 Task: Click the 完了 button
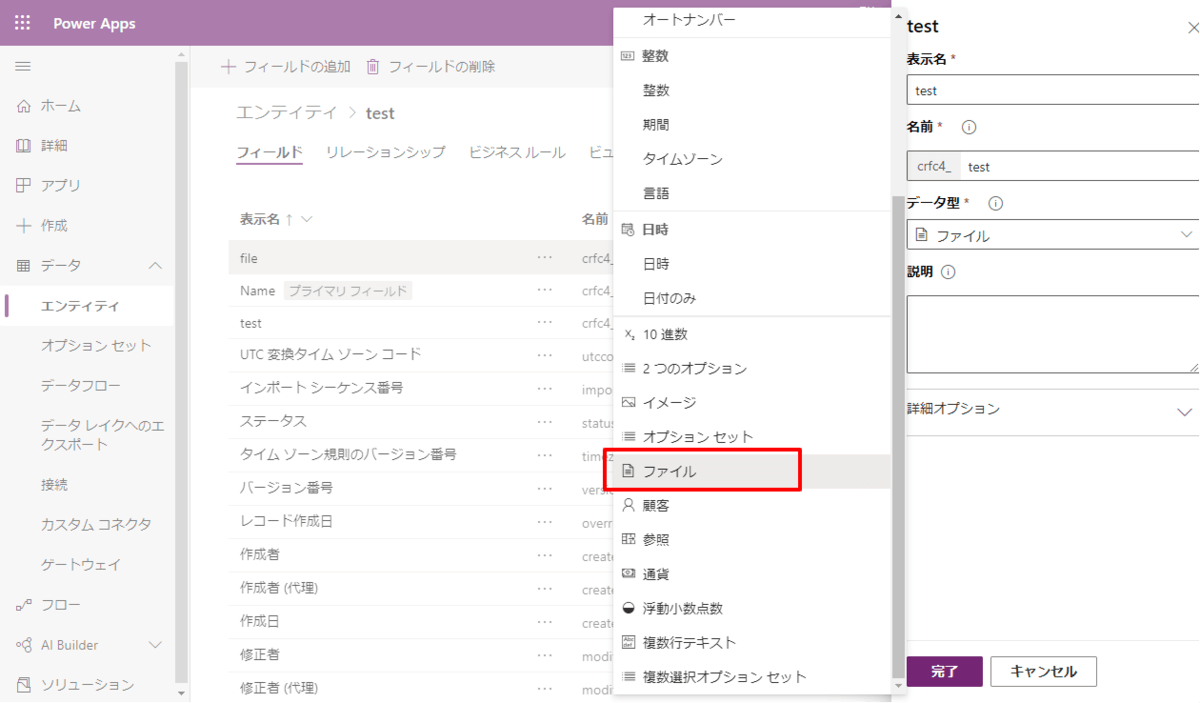pos(945,671)
